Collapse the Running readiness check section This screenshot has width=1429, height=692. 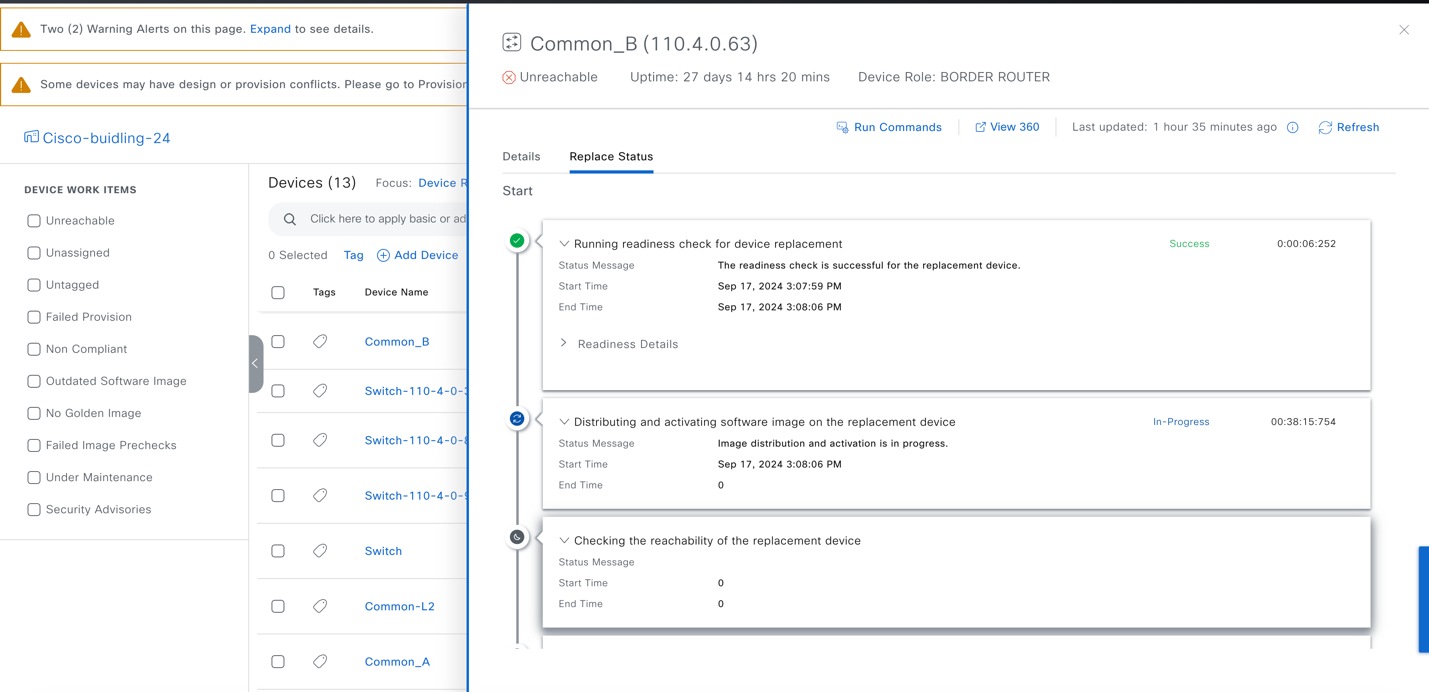[563, 243]
